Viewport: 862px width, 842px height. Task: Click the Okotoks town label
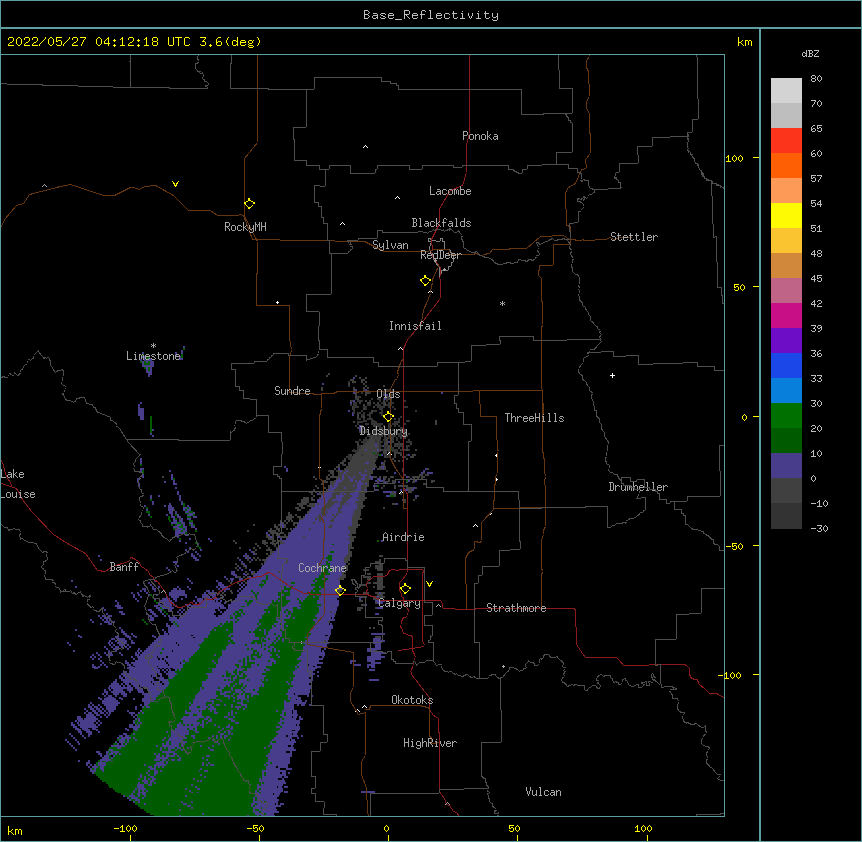(x=412, y=700)
